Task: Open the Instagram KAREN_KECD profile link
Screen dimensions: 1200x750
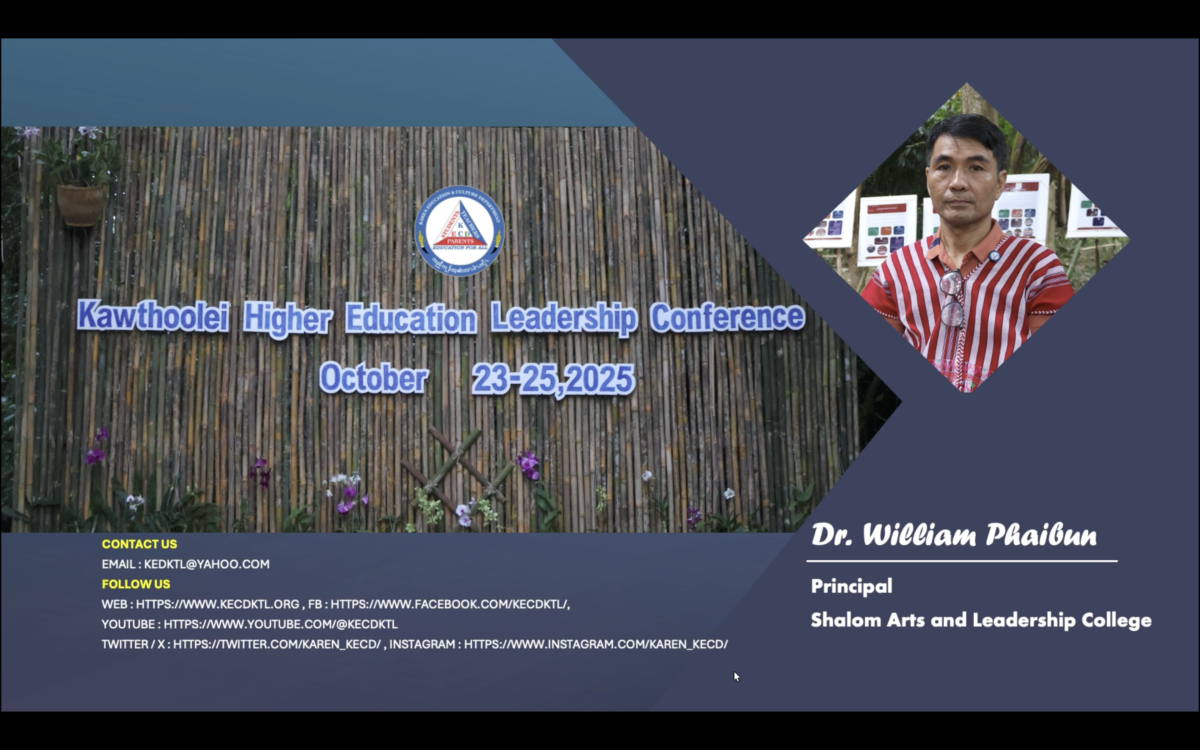Action: [x=596, y=644]
